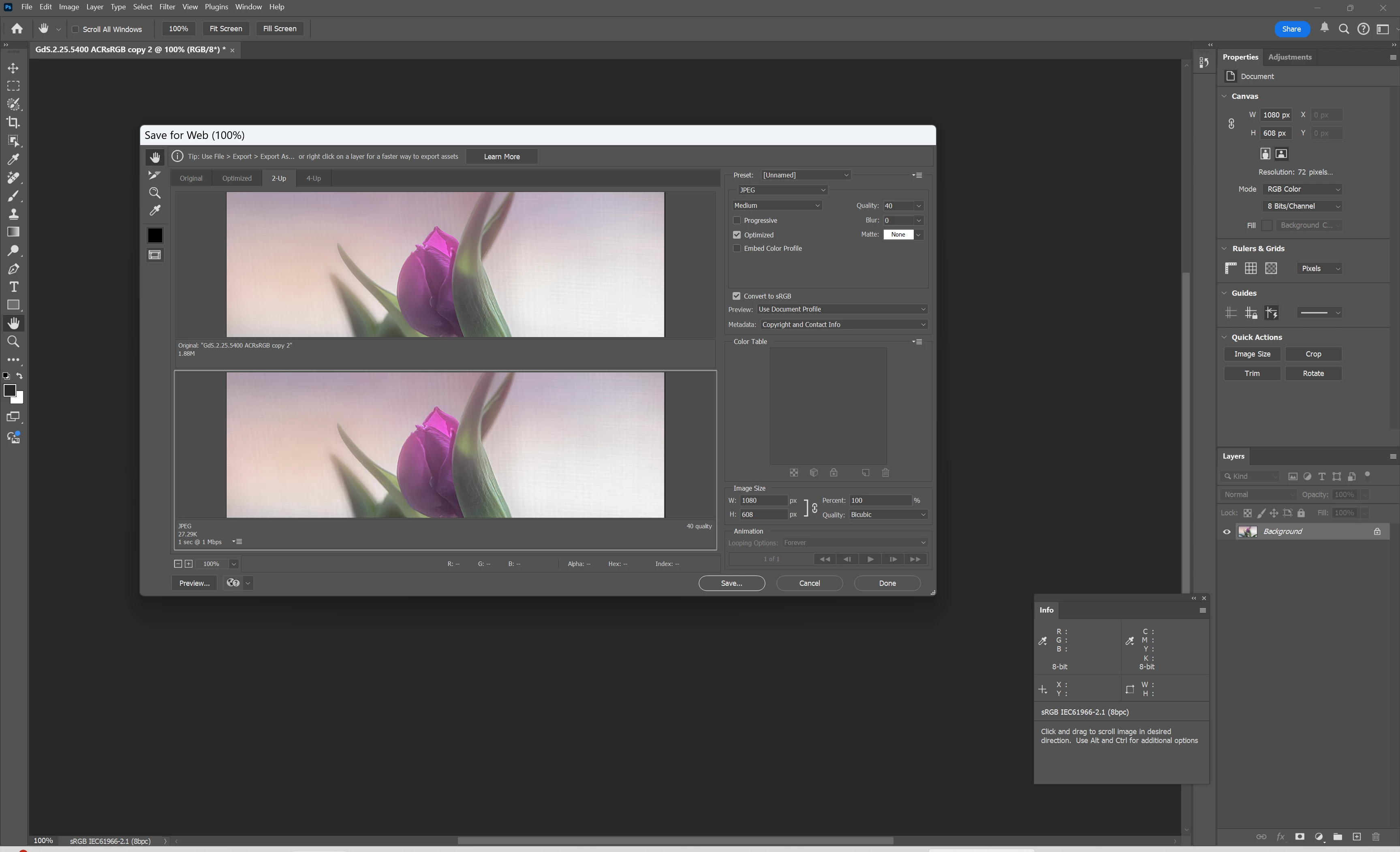Select the Slice Select tool in dialog
The width and height of the screenshot is (1400, 852).
tap(154, 175)
